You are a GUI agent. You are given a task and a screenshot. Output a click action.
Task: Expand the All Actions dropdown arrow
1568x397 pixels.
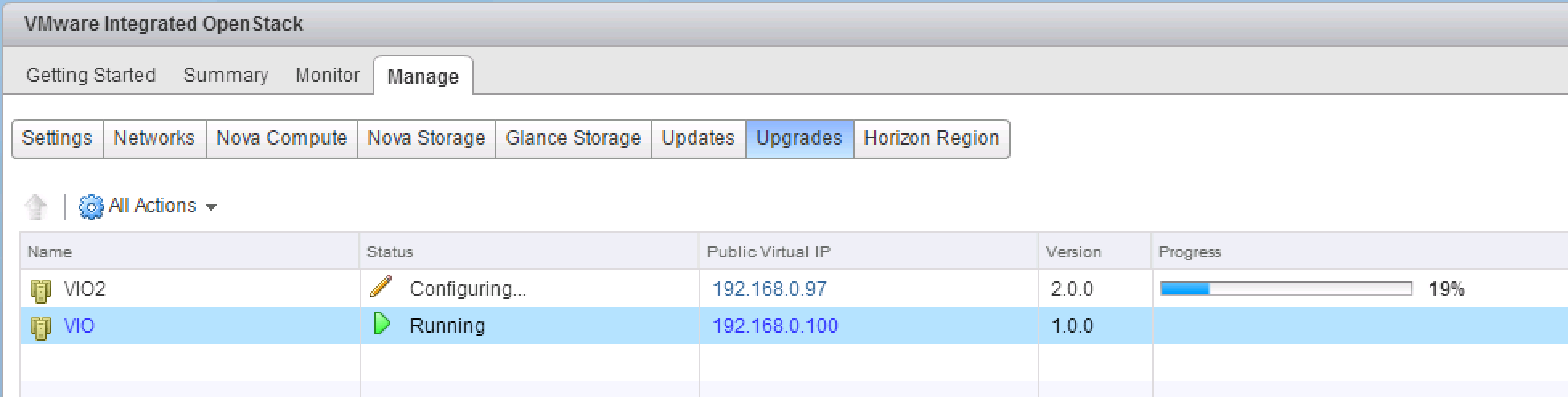211,207
